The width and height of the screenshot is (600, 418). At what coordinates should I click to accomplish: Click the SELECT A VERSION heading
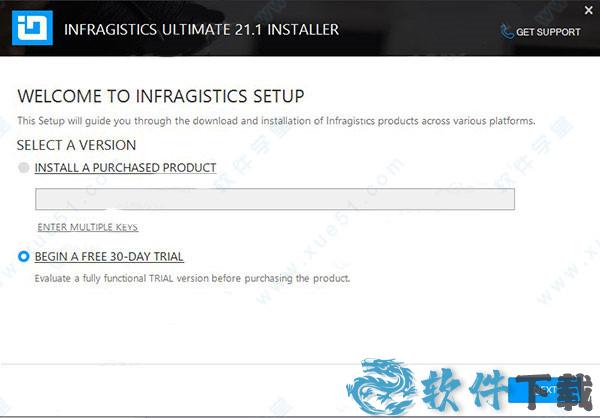coord(77,145)
